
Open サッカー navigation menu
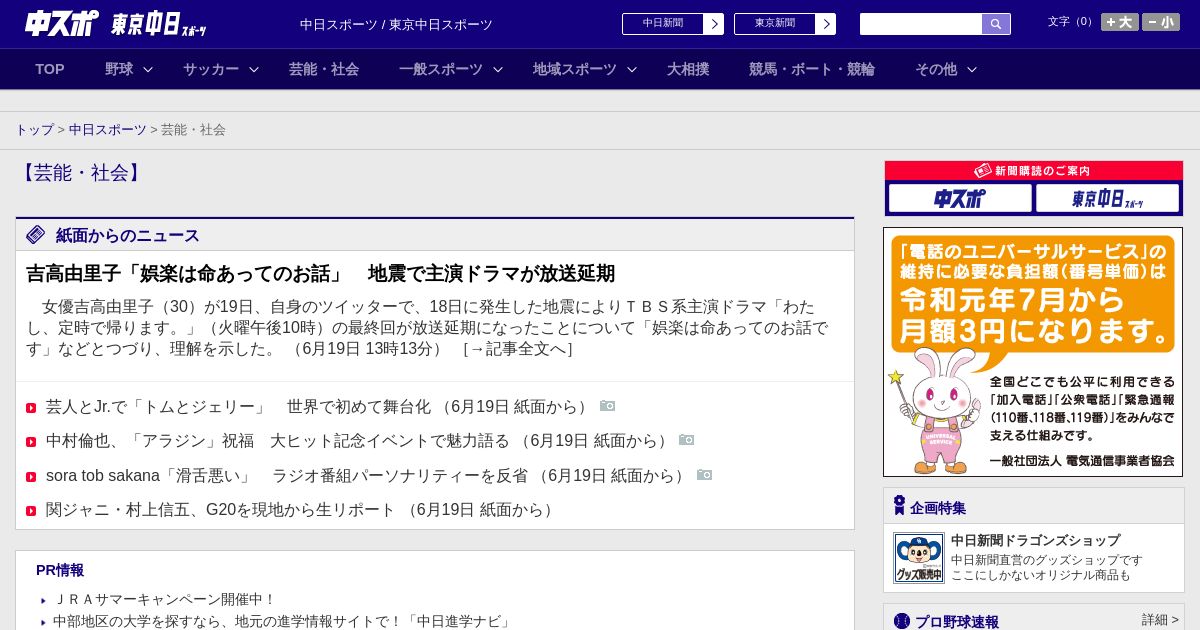pos(211,69)
